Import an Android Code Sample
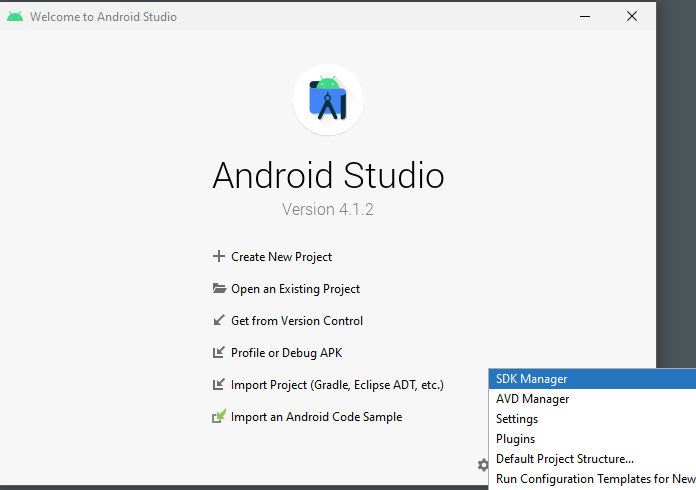696x490 pixels. click(316, 417)
